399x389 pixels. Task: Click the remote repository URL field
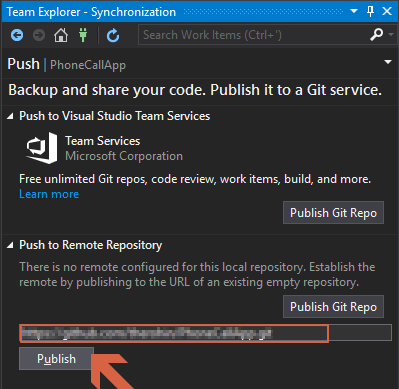(205, 333)
